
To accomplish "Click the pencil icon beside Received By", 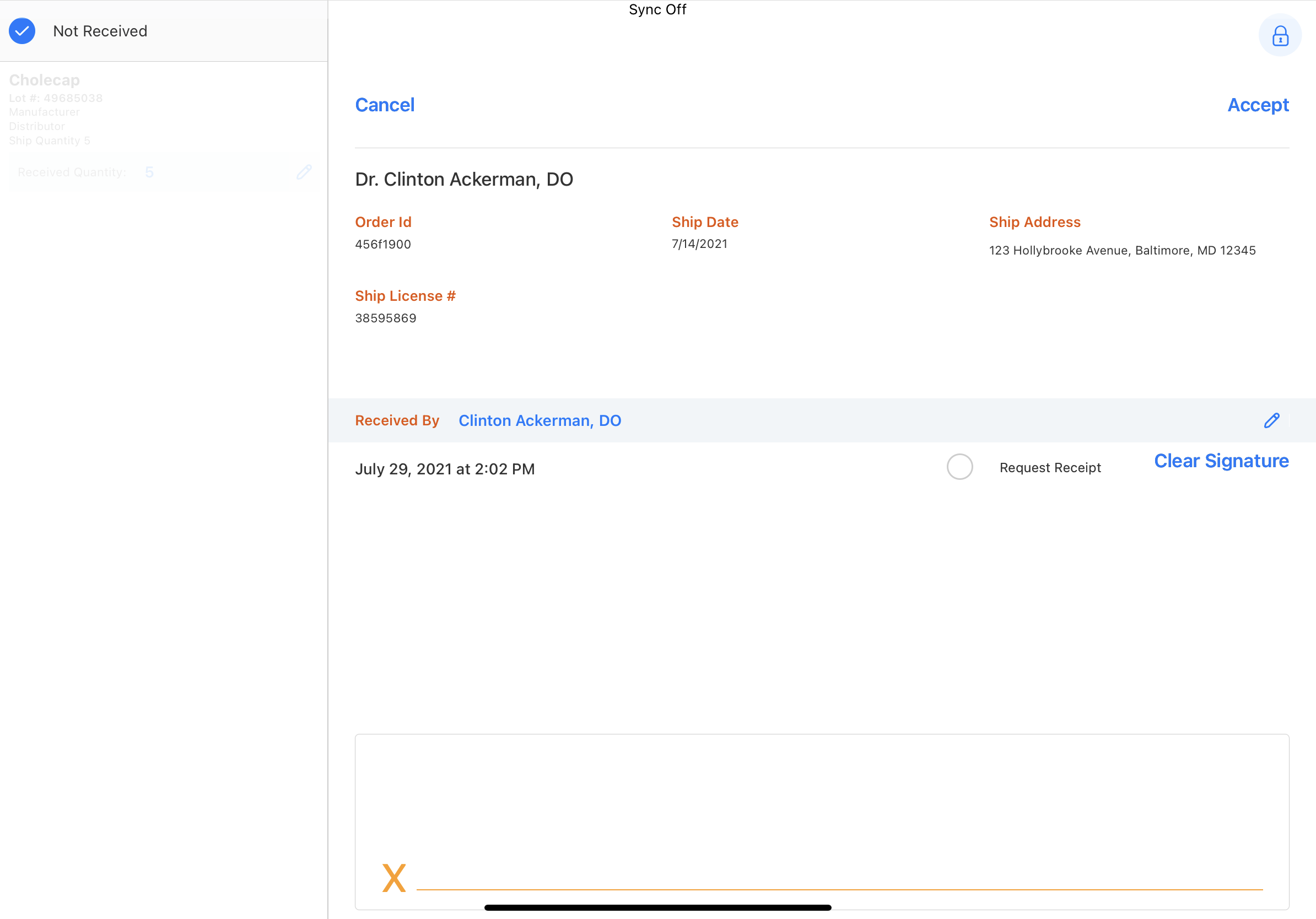I will point(1271,420).
